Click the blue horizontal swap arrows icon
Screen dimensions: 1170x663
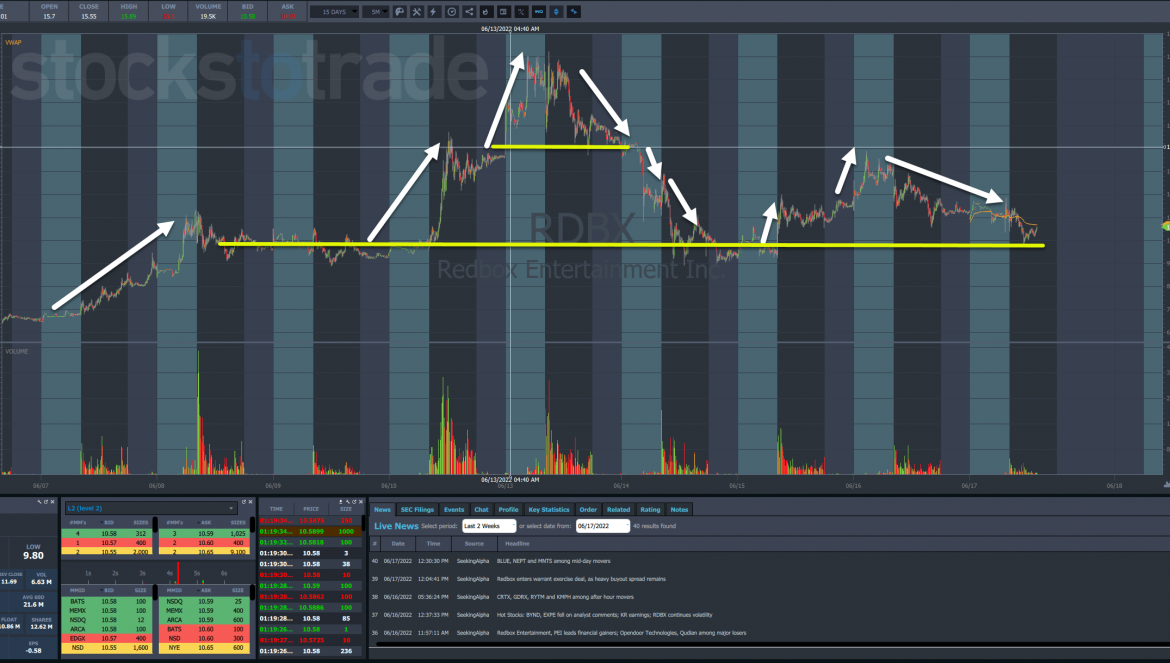(x=574, y=12)
